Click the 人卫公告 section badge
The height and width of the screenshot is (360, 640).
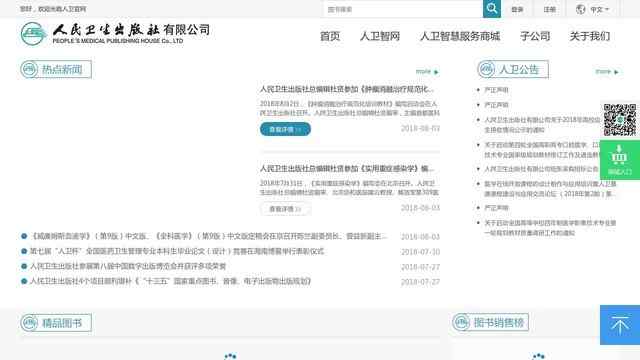(513, 69)
